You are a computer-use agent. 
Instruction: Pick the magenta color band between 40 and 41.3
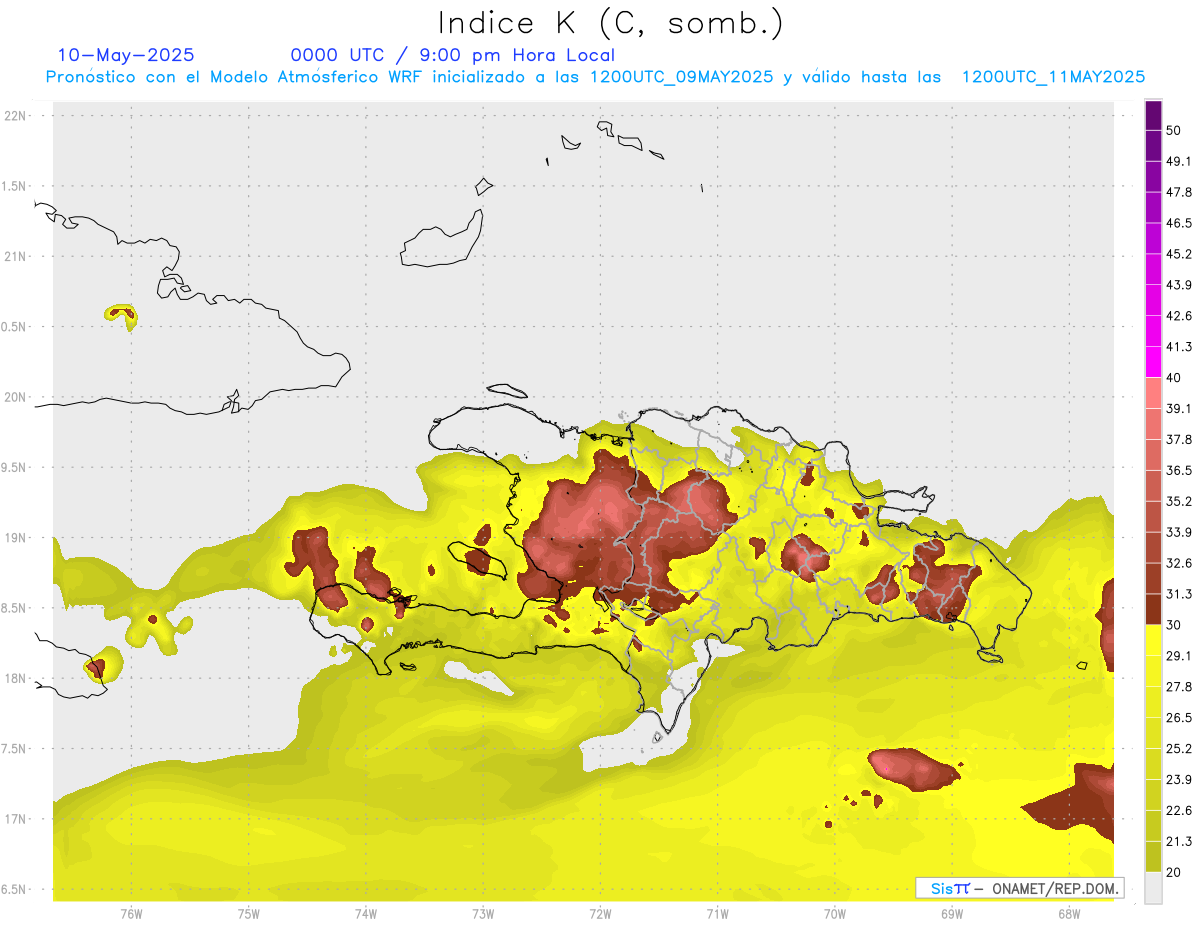coord(1153,362)
